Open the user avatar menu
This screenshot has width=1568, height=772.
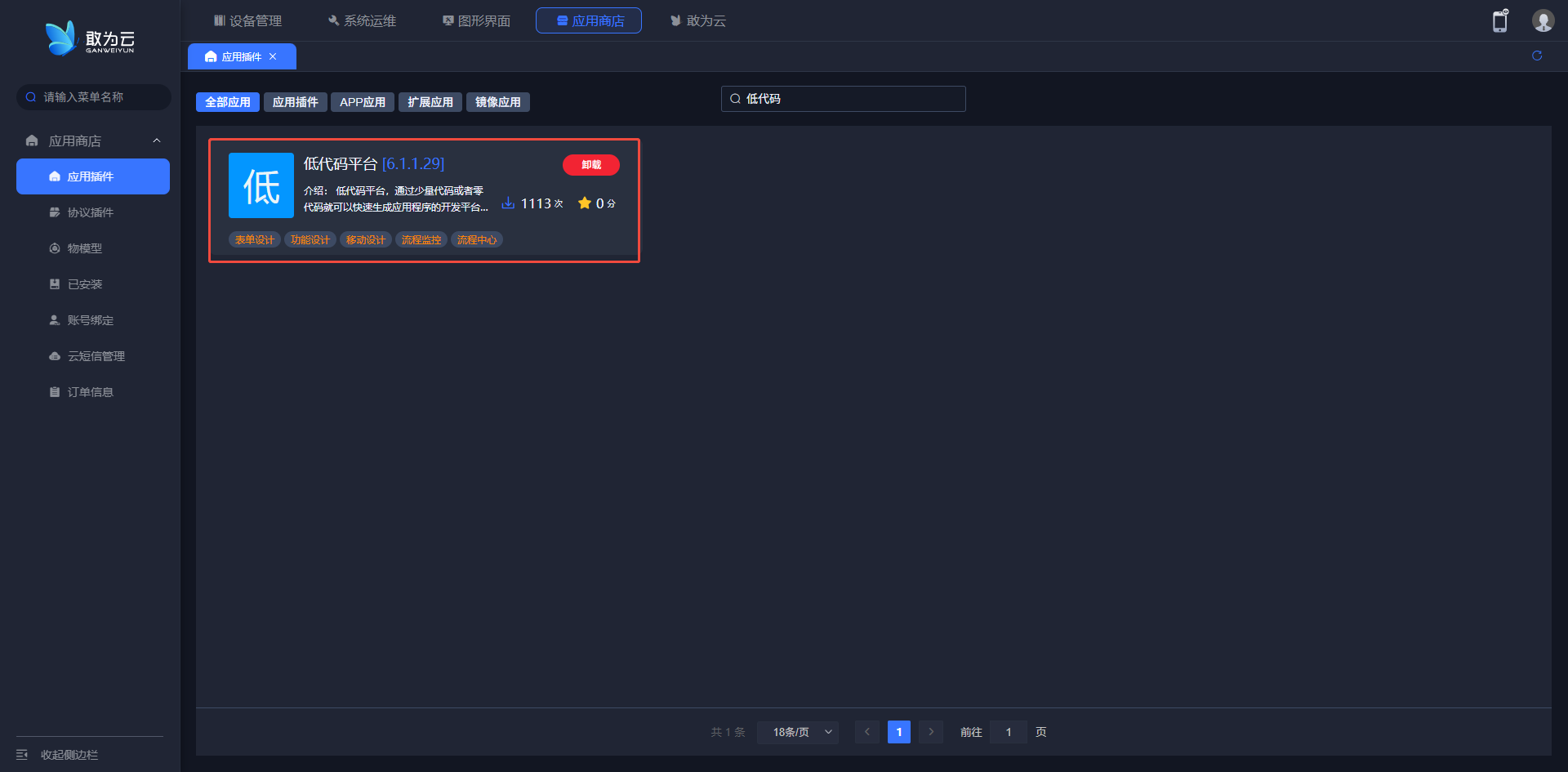point(1543,20)
